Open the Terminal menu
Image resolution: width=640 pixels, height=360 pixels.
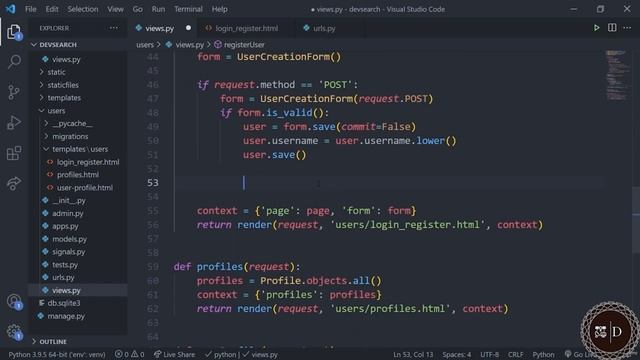pos(188,9)
